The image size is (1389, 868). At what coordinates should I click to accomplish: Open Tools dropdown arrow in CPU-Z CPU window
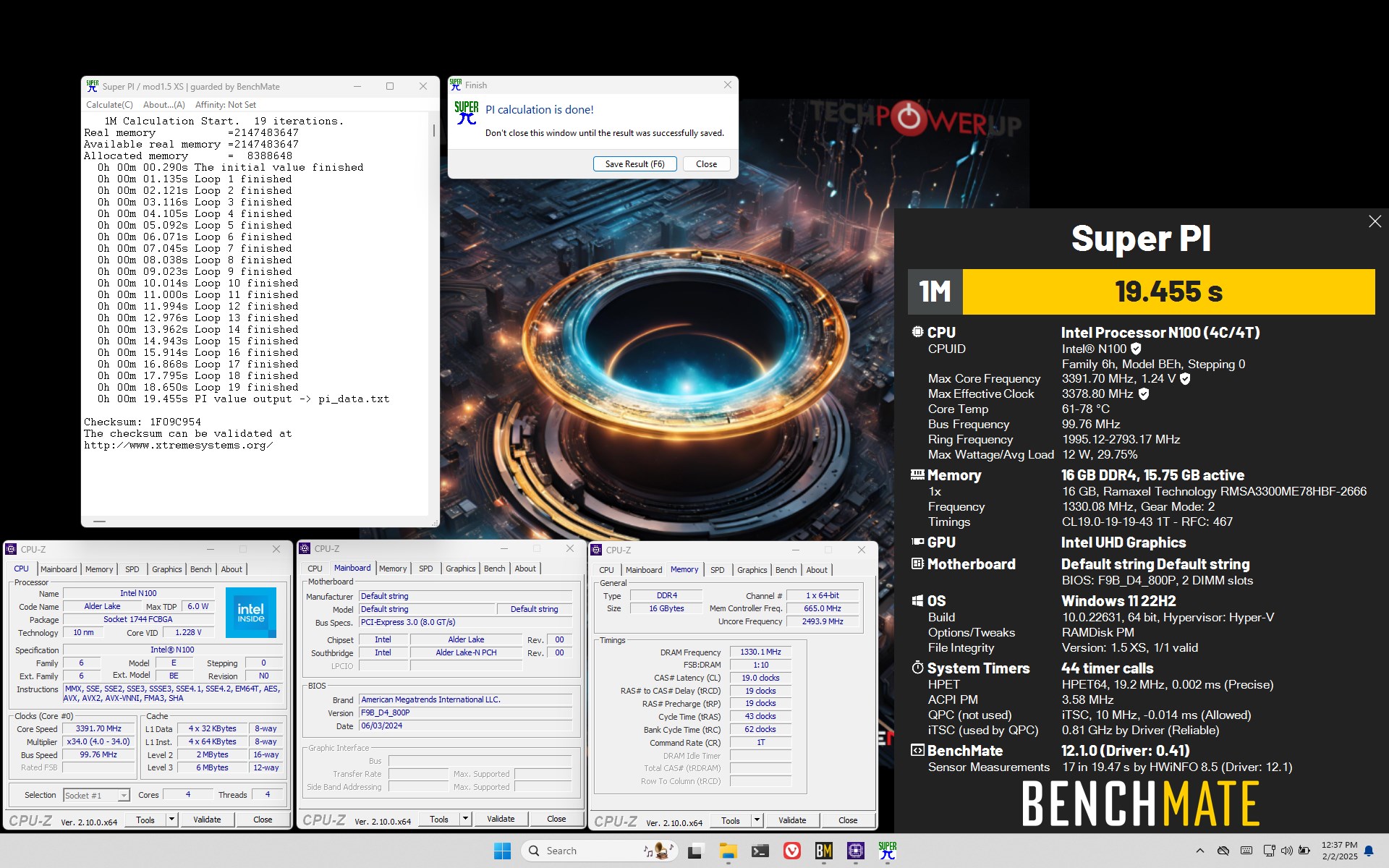(172, 820)
